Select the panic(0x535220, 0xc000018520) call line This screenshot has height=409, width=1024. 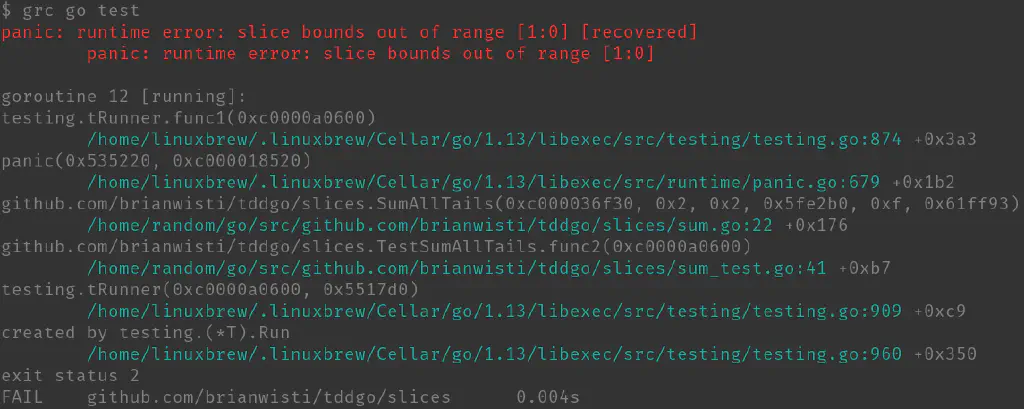click(157, 161)
